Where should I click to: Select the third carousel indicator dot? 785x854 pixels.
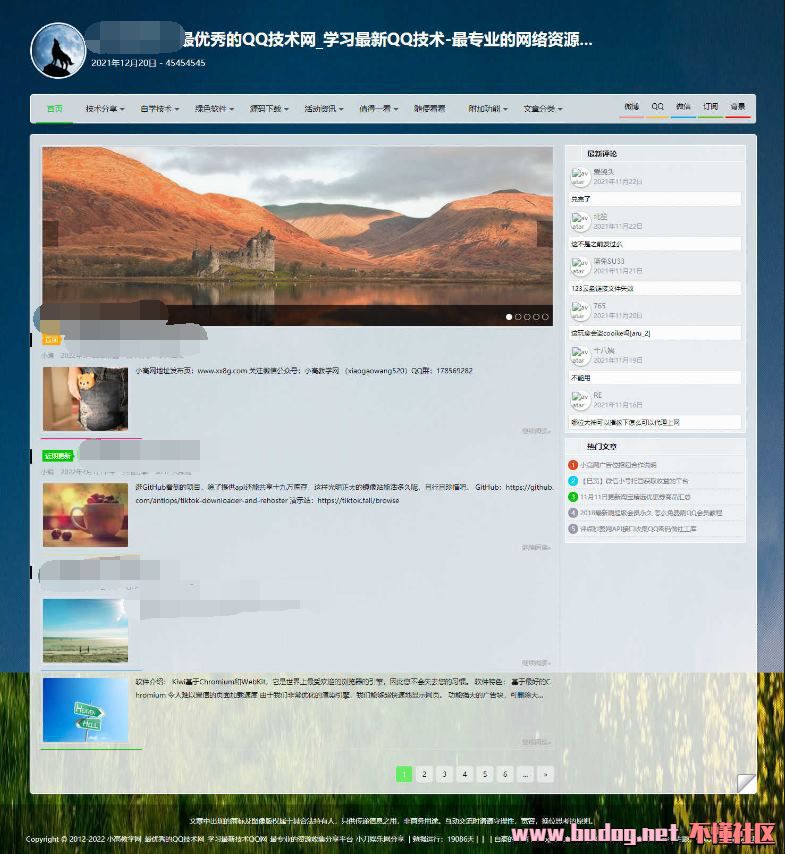click(x=527, y=317)
